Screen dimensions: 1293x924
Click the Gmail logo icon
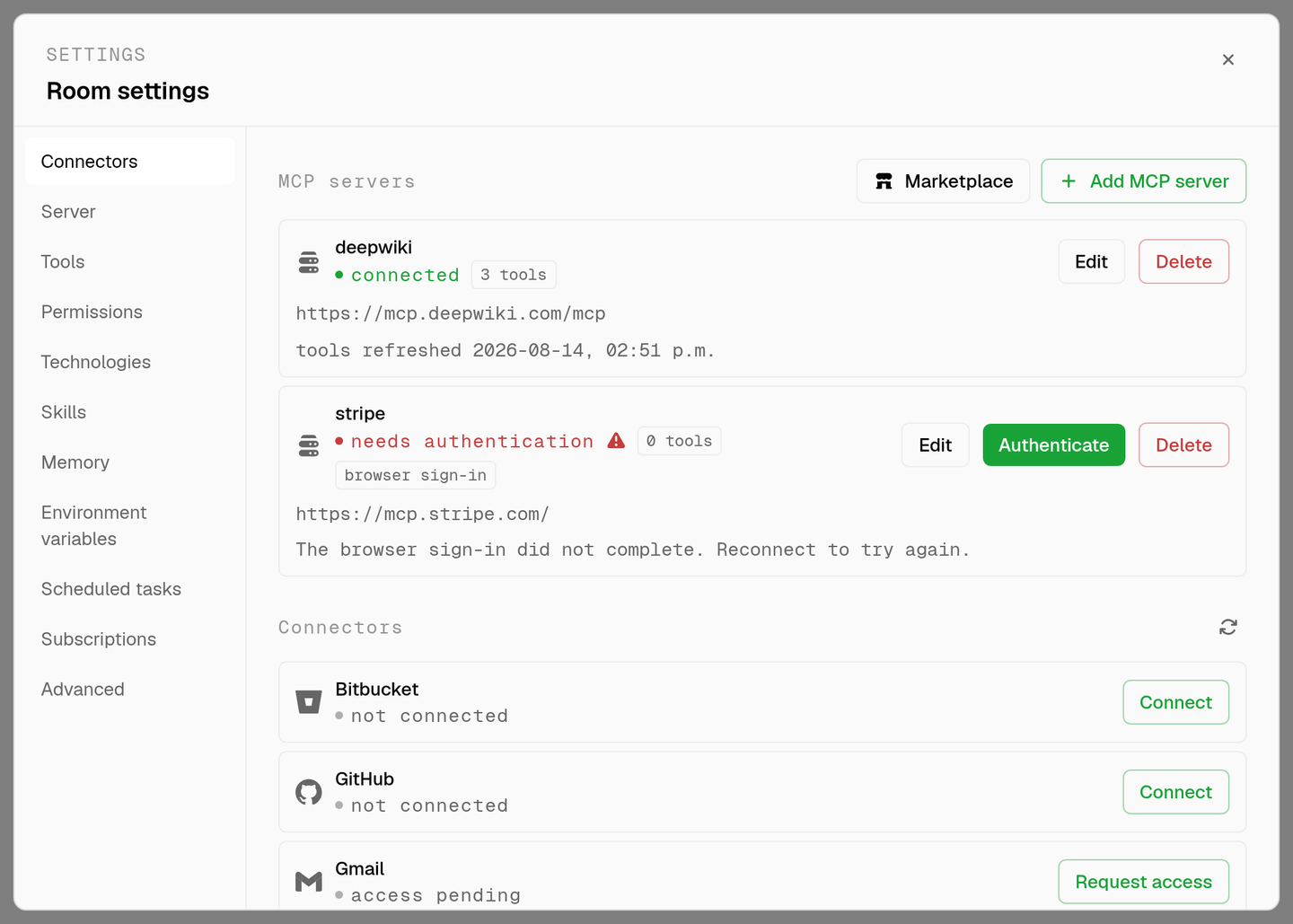(x=309, y=882)
